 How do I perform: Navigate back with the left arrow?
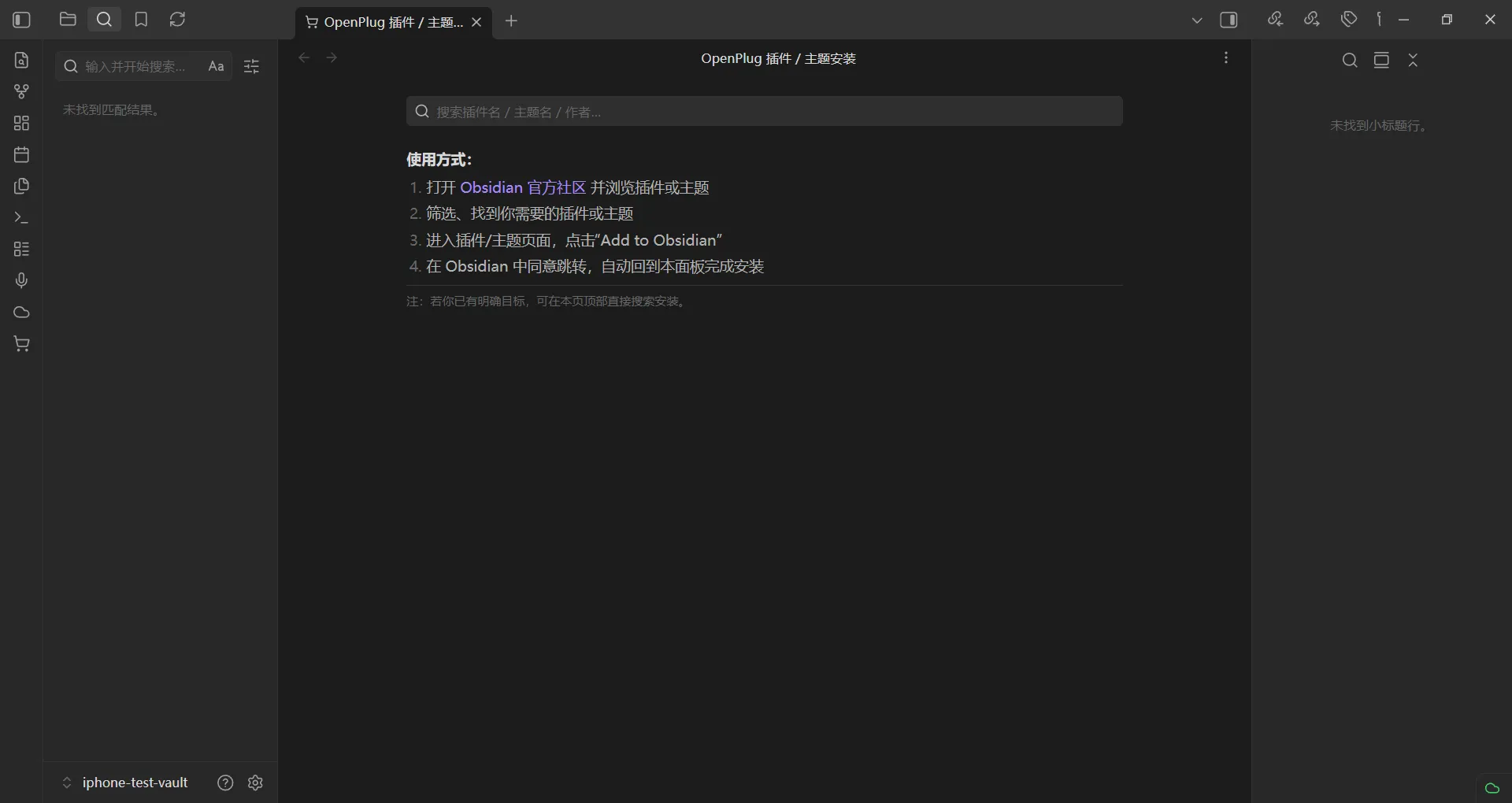pos(305,58)
